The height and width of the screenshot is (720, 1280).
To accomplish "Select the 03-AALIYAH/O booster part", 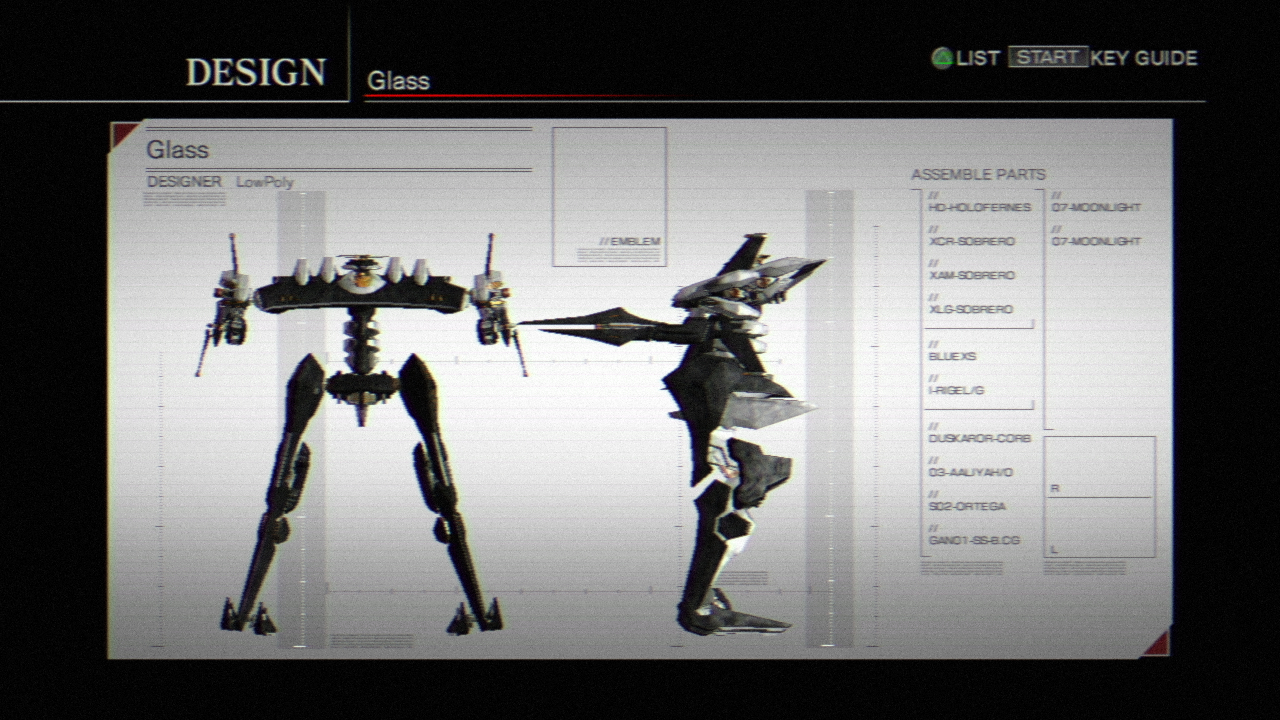I will 970,473.
